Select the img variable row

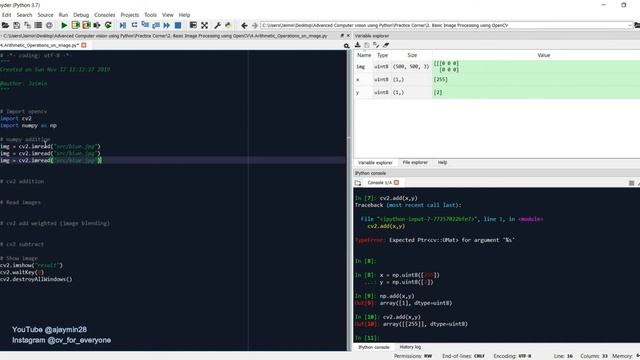tap(497, 67)
